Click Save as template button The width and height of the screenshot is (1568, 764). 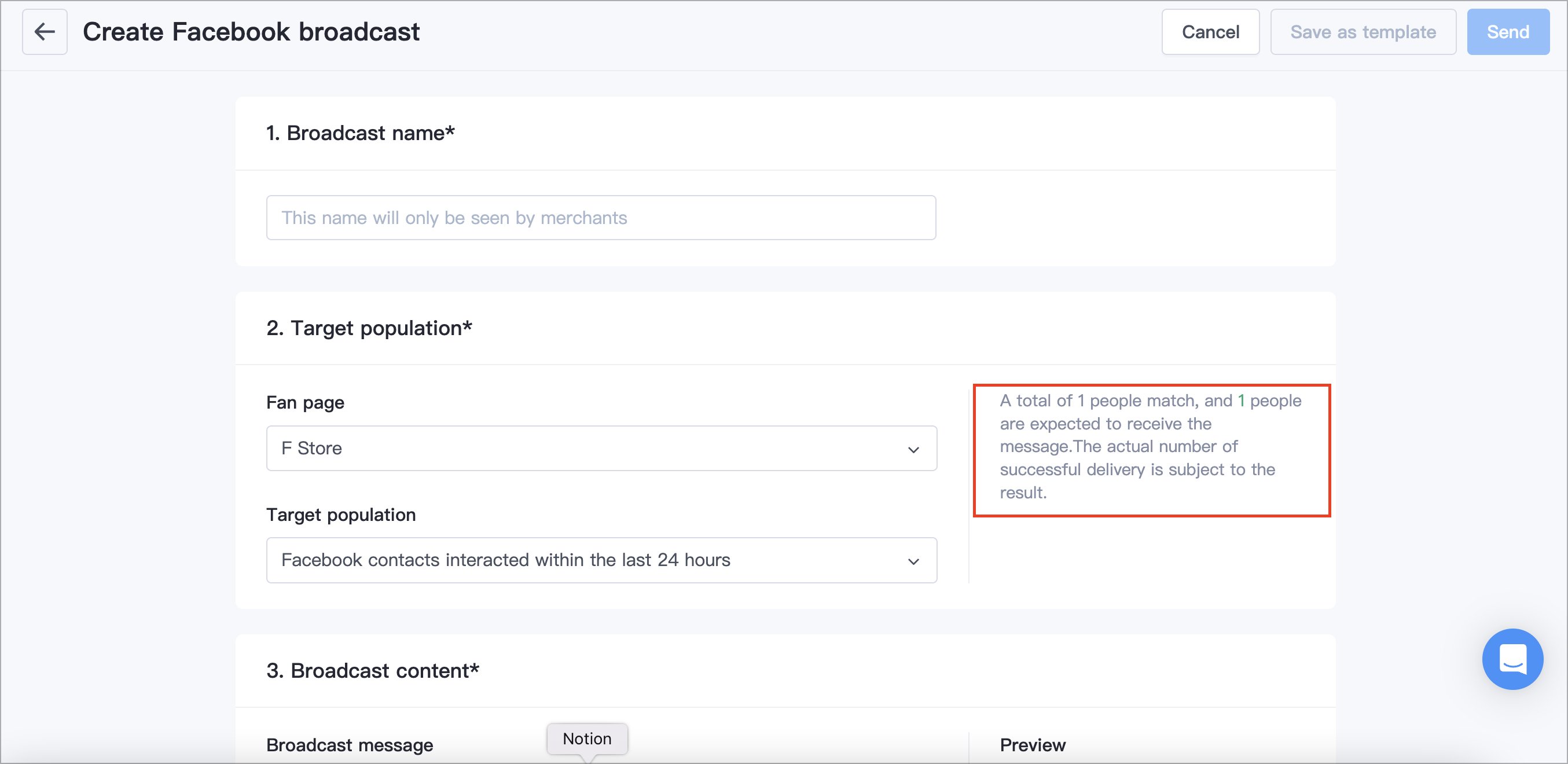pos(1363,32)
